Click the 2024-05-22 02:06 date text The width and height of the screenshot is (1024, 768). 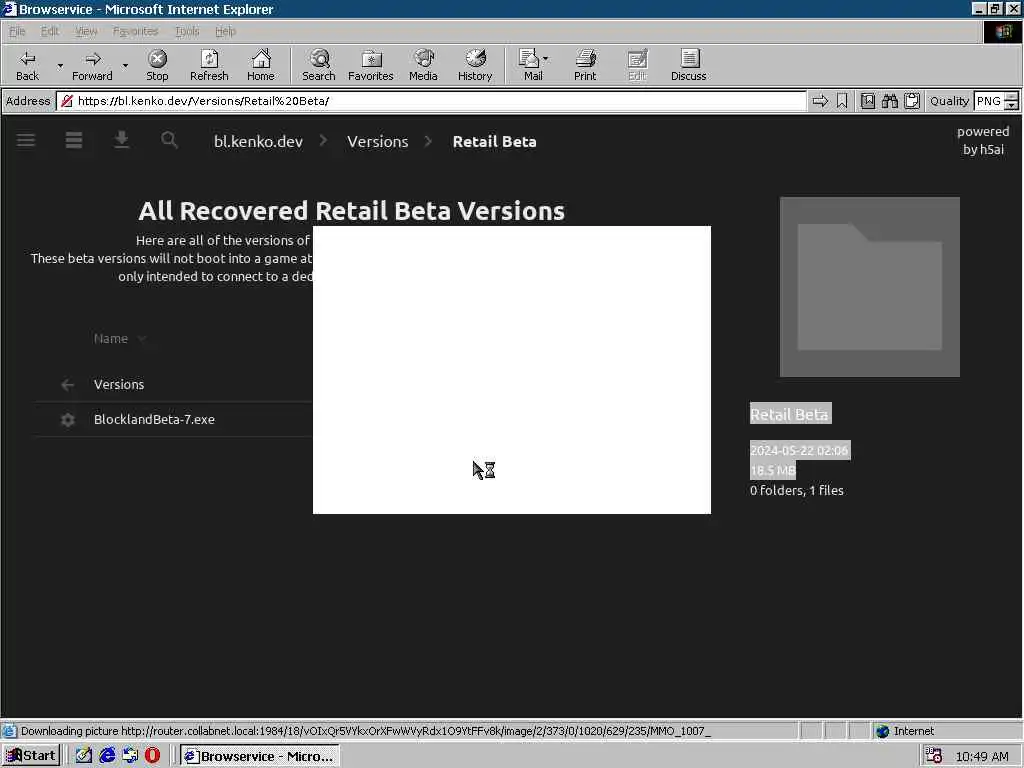(800, 450)
